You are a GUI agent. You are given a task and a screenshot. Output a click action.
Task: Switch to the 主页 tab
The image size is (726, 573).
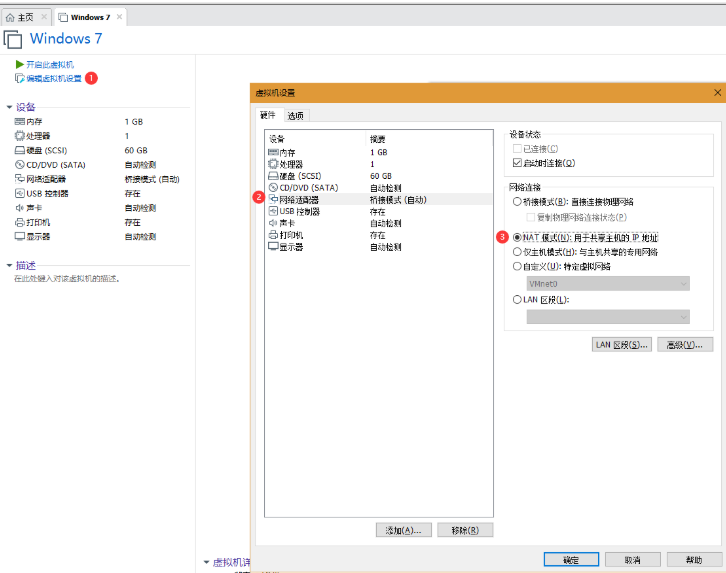pyautogui.click(x=25, y=18)
